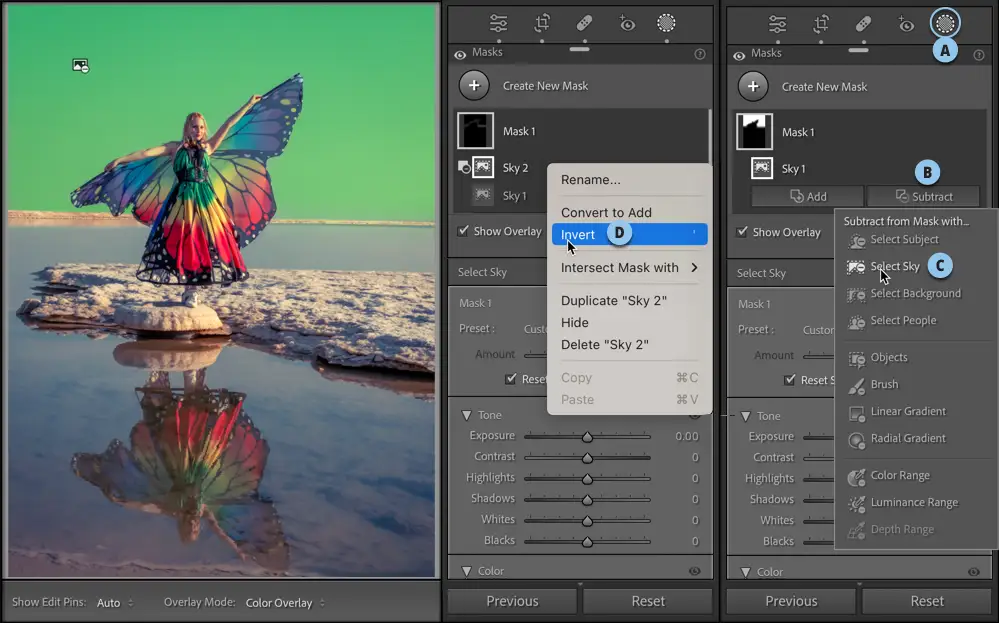Image resolution: width=999 pixels, height=623 pixels.
Task: Click Masking tool icon in right panel
Action: click(945, 24)
